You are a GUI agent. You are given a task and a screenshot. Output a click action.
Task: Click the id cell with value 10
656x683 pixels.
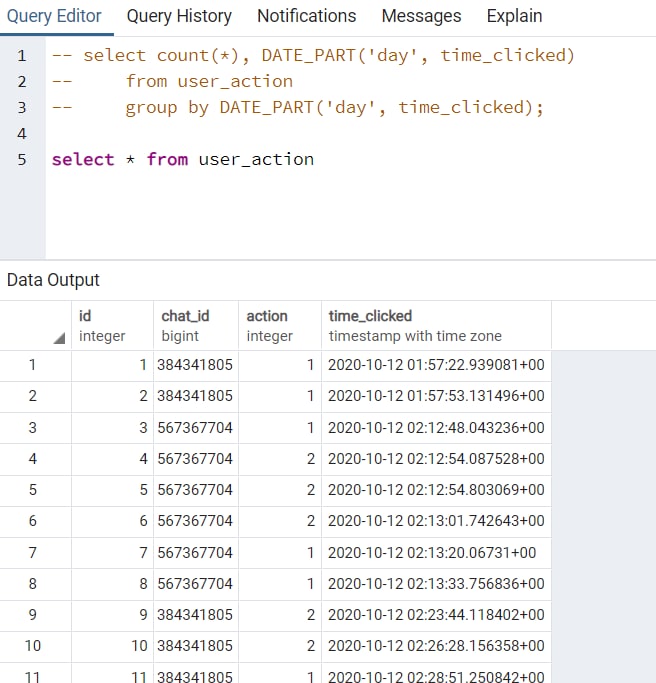tap(112, 646)
